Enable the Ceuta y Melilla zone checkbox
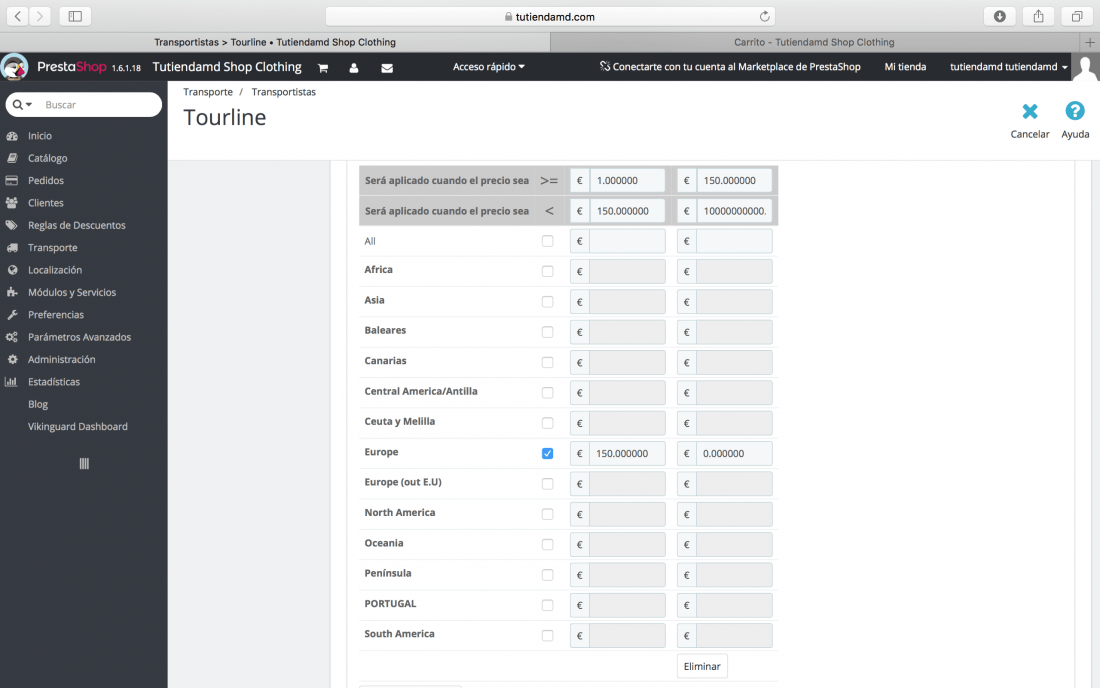This screenshot has height=688, width=1100. 547,423
